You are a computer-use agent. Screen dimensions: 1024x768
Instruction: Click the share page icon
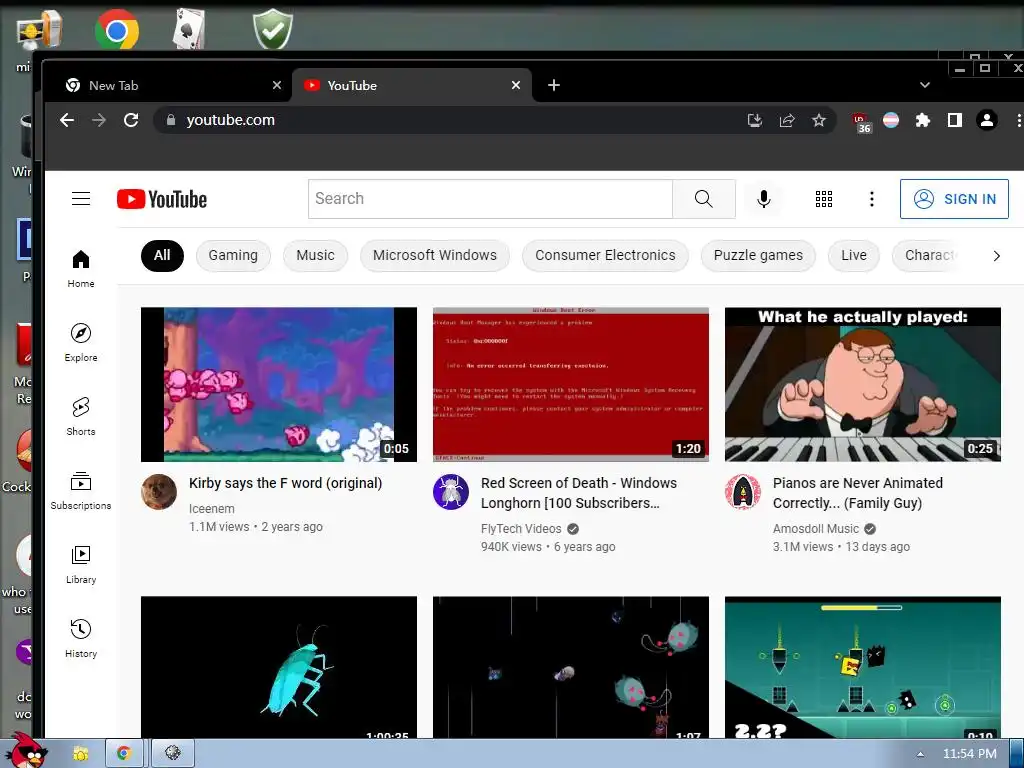click(x=787, y=120)
